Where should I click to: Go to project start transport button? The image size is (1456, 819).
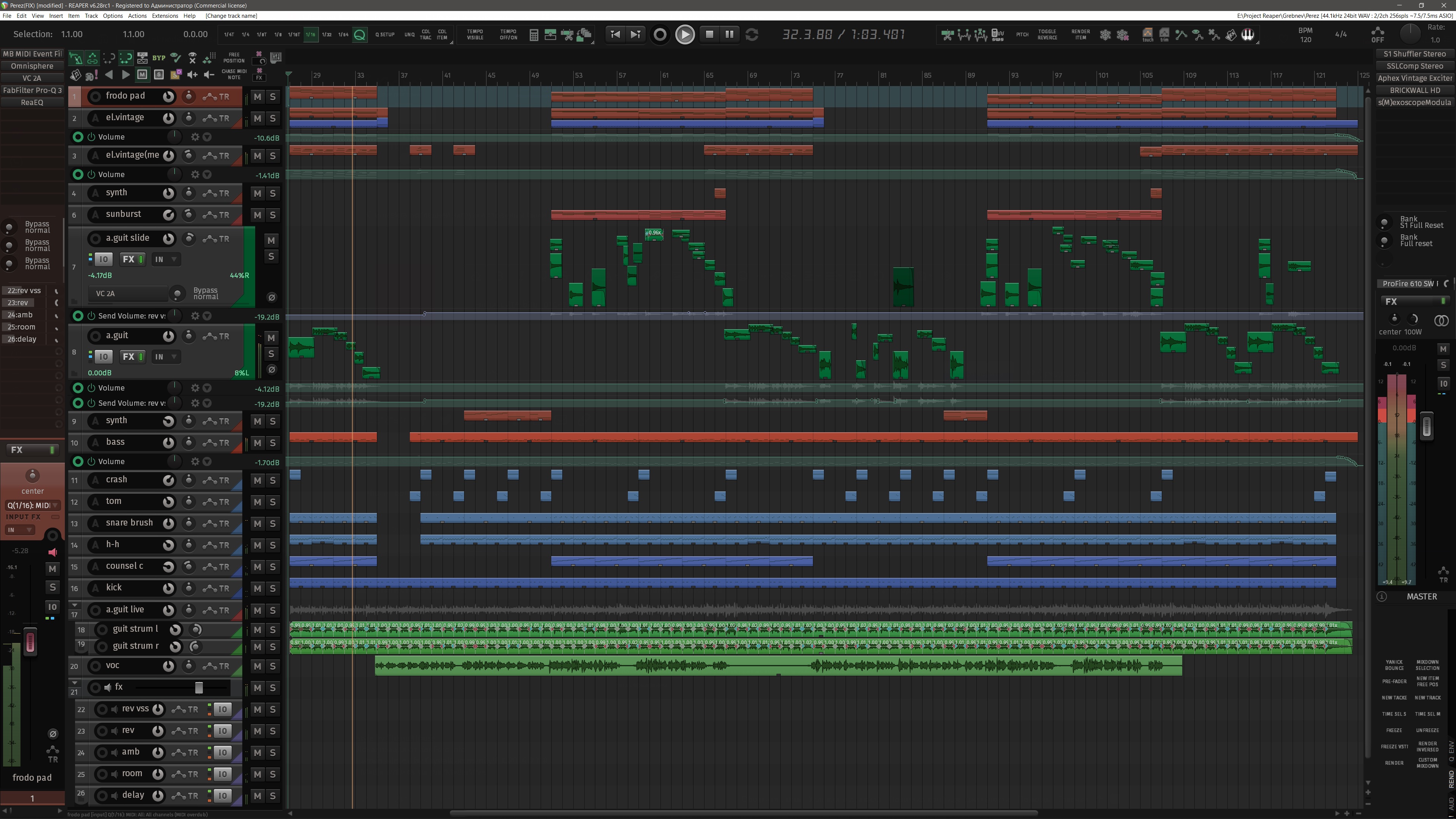(x=615, y=34)
